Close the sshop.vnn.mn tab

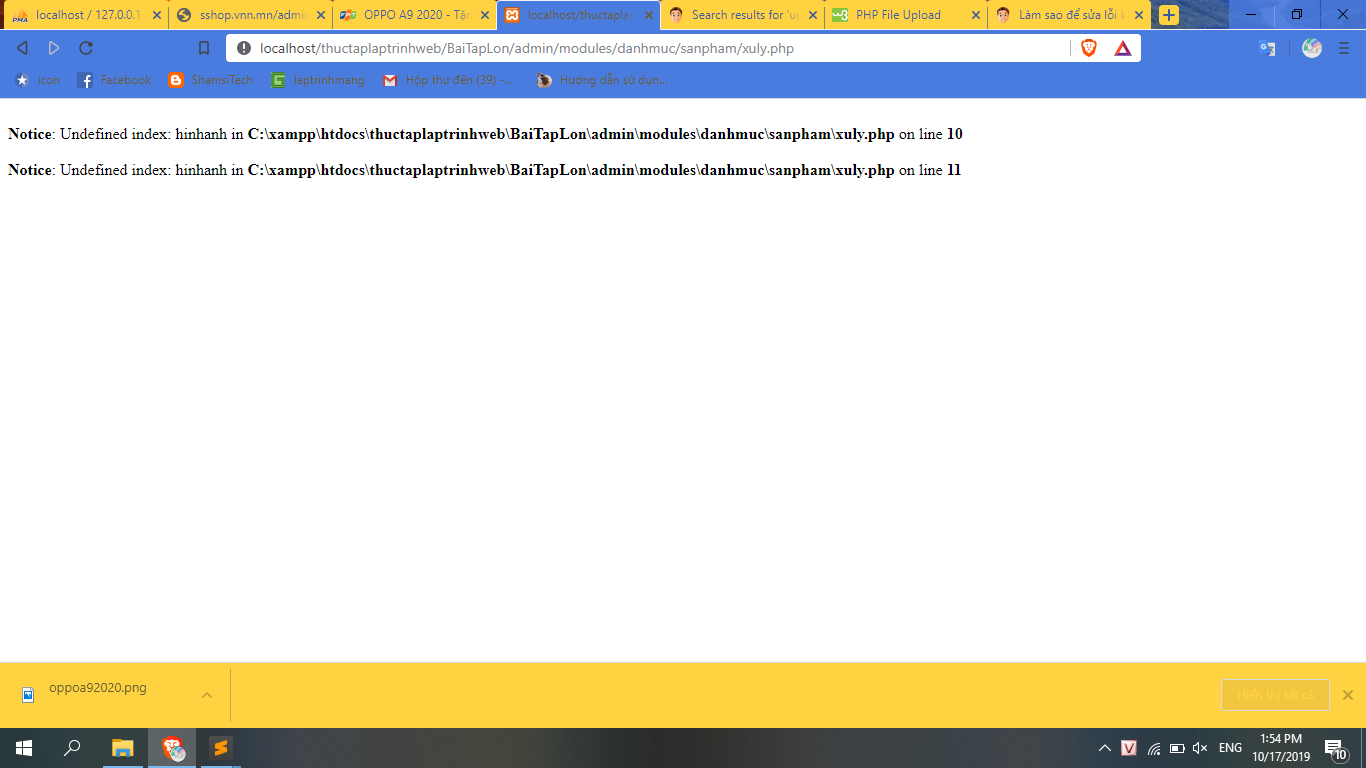[x=320, y=15]
